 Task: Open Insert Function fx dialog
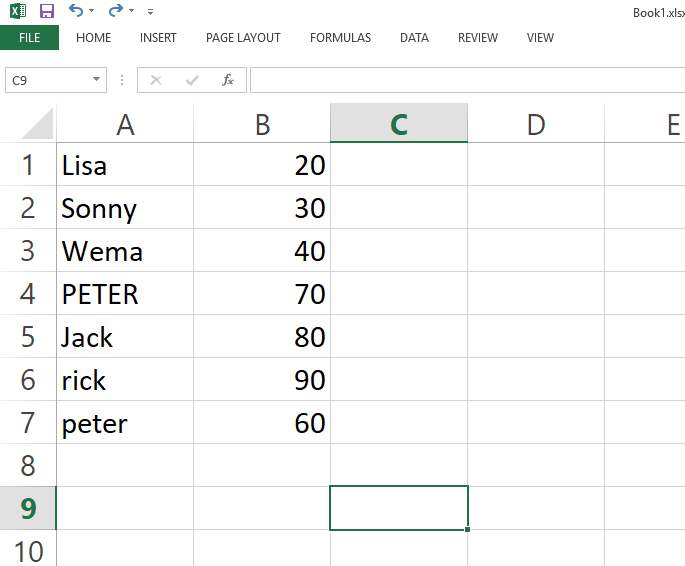tap(228, 80)
